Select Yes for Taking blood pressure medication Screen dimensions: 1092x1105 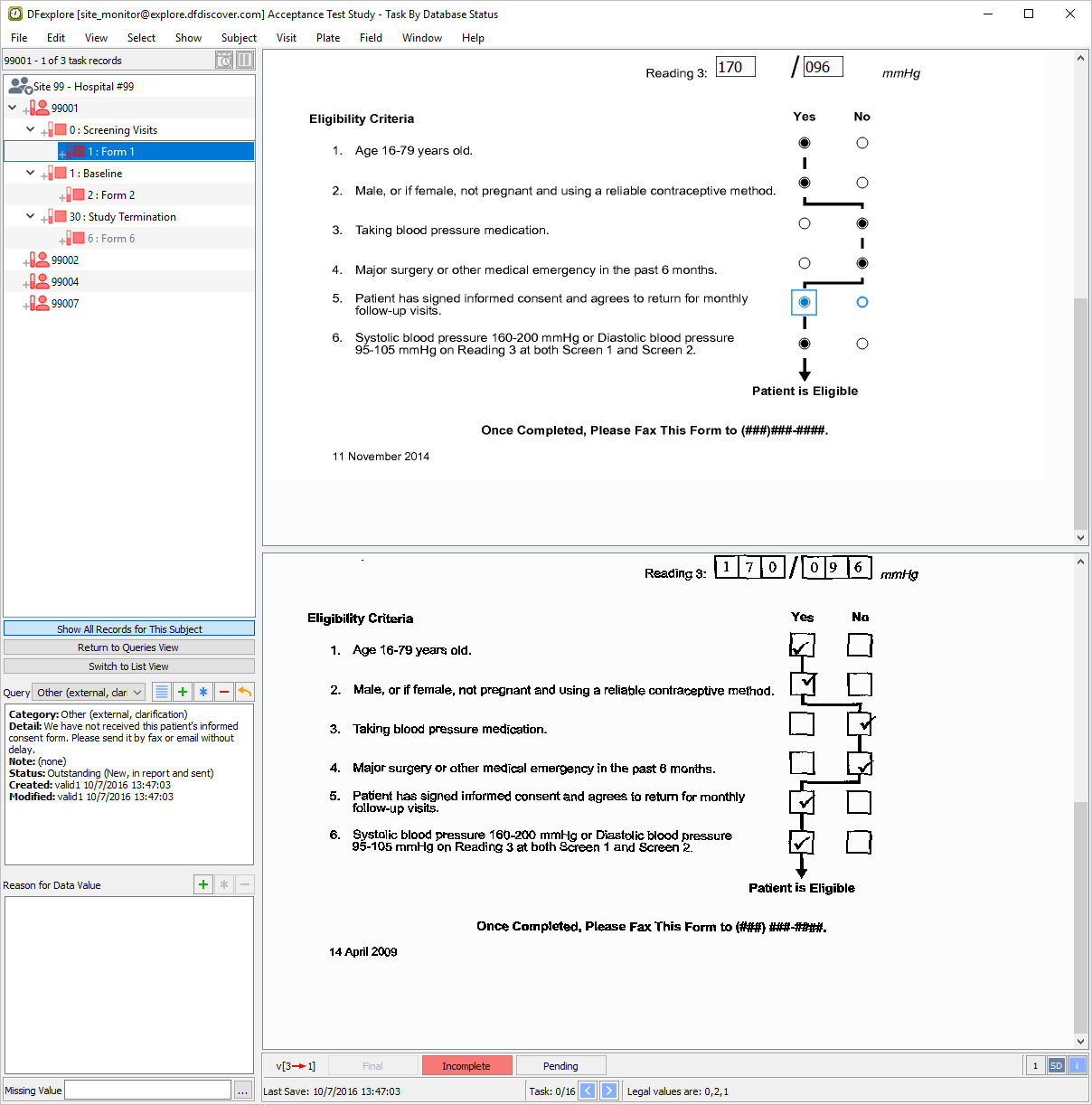click(805, 223)
